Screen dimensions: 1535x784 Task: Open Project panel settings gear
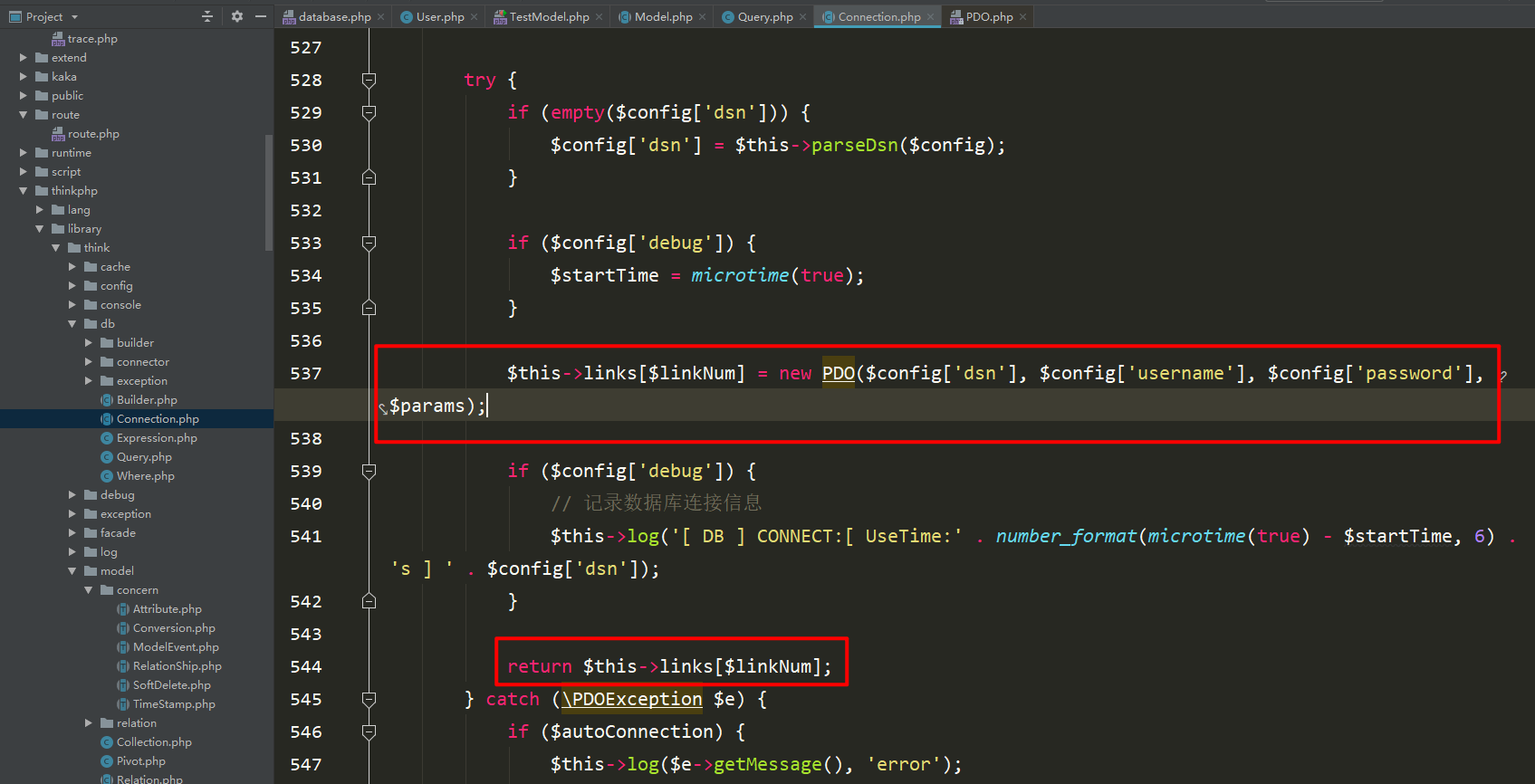237,16
